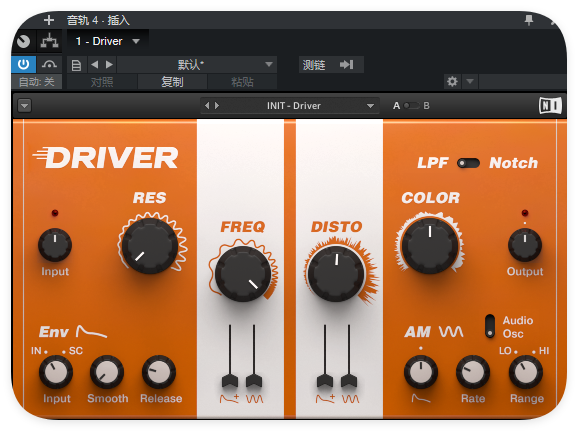Click the Env Release knob
578x431 pixels.
coord(159,372)
